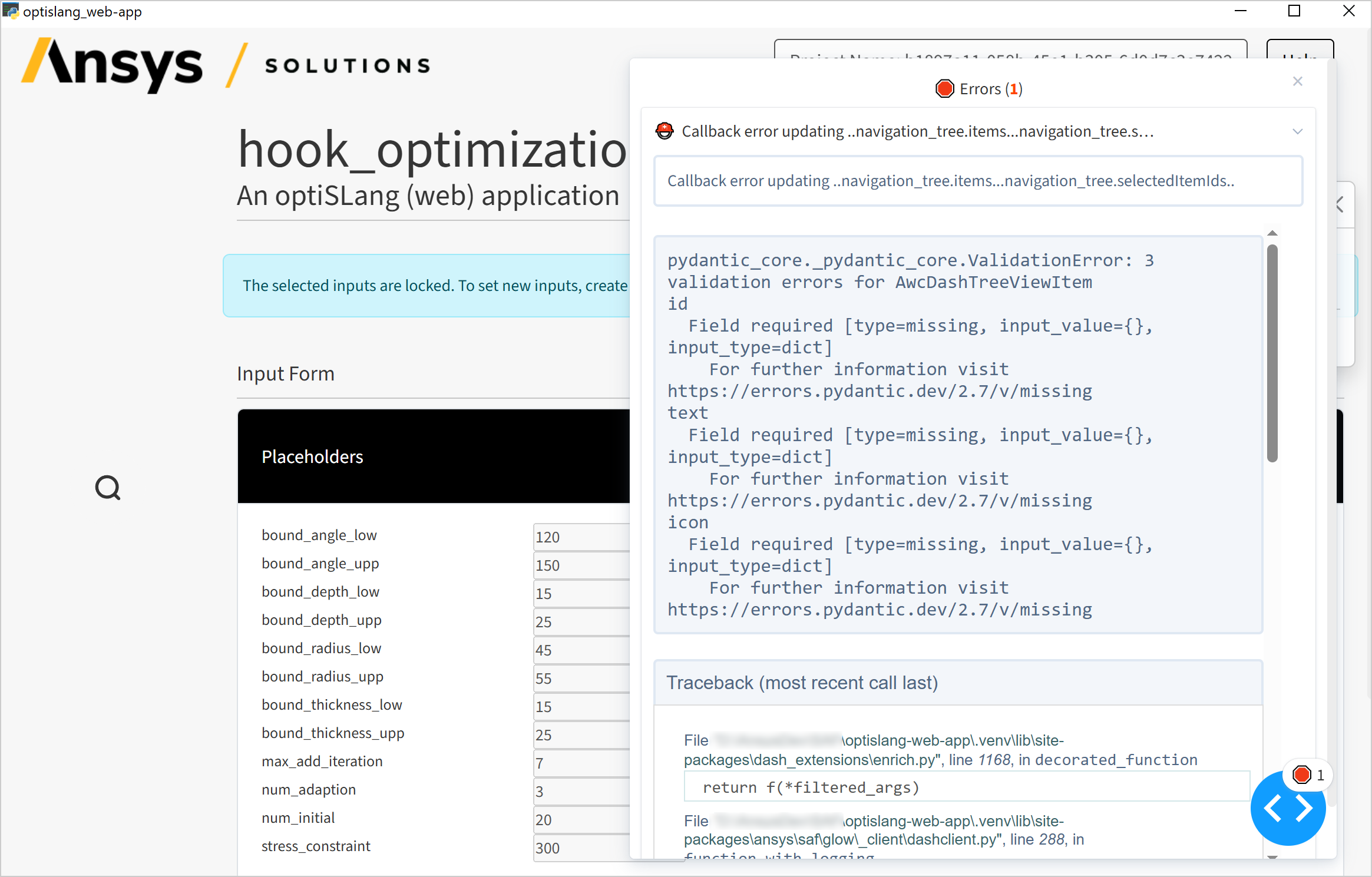Click the bound_angle_low value field

coord(581,537)
